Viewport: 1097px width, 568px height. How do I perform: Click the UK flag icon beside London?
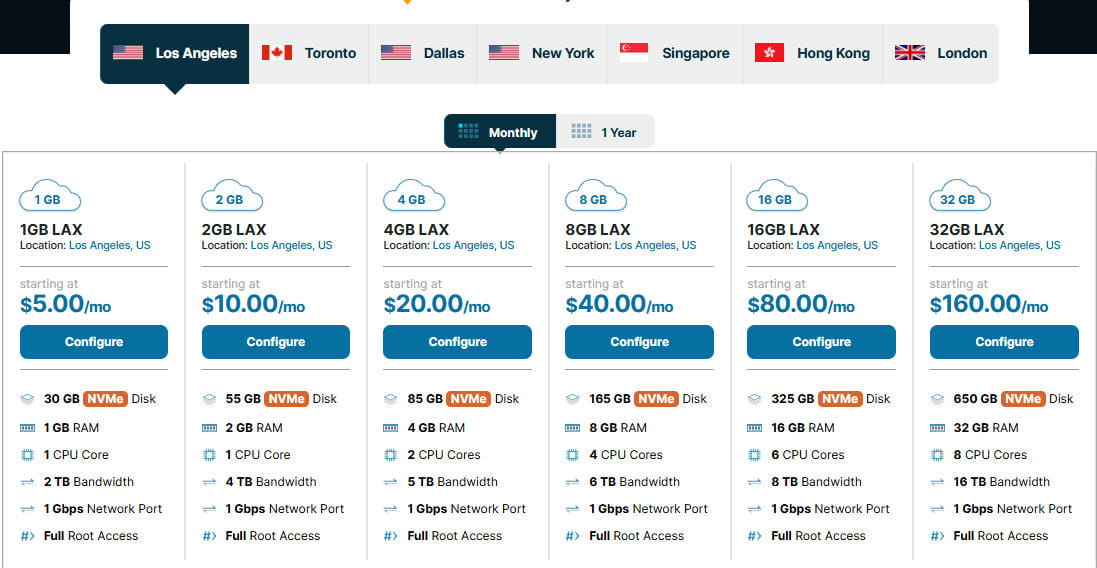click(910, 52)
